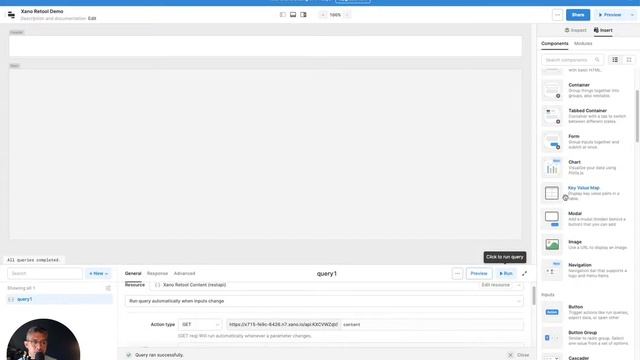Screen dimensions: 640x360
Task: Select the Modal component icon
Action: [552, 219]
